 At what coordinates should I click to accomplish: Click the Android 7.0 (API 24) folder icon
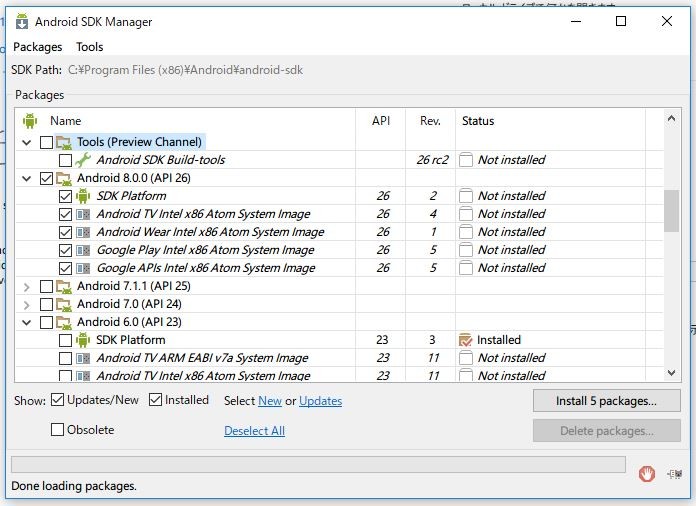[64, 304]
